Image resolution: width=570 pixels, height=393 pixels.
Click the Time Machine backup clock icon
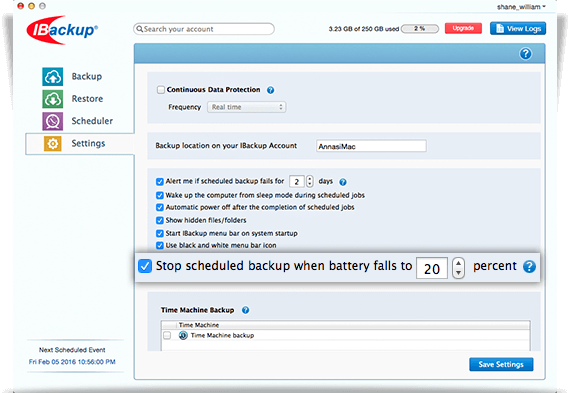pyautogui.click(x=183, y=335)
